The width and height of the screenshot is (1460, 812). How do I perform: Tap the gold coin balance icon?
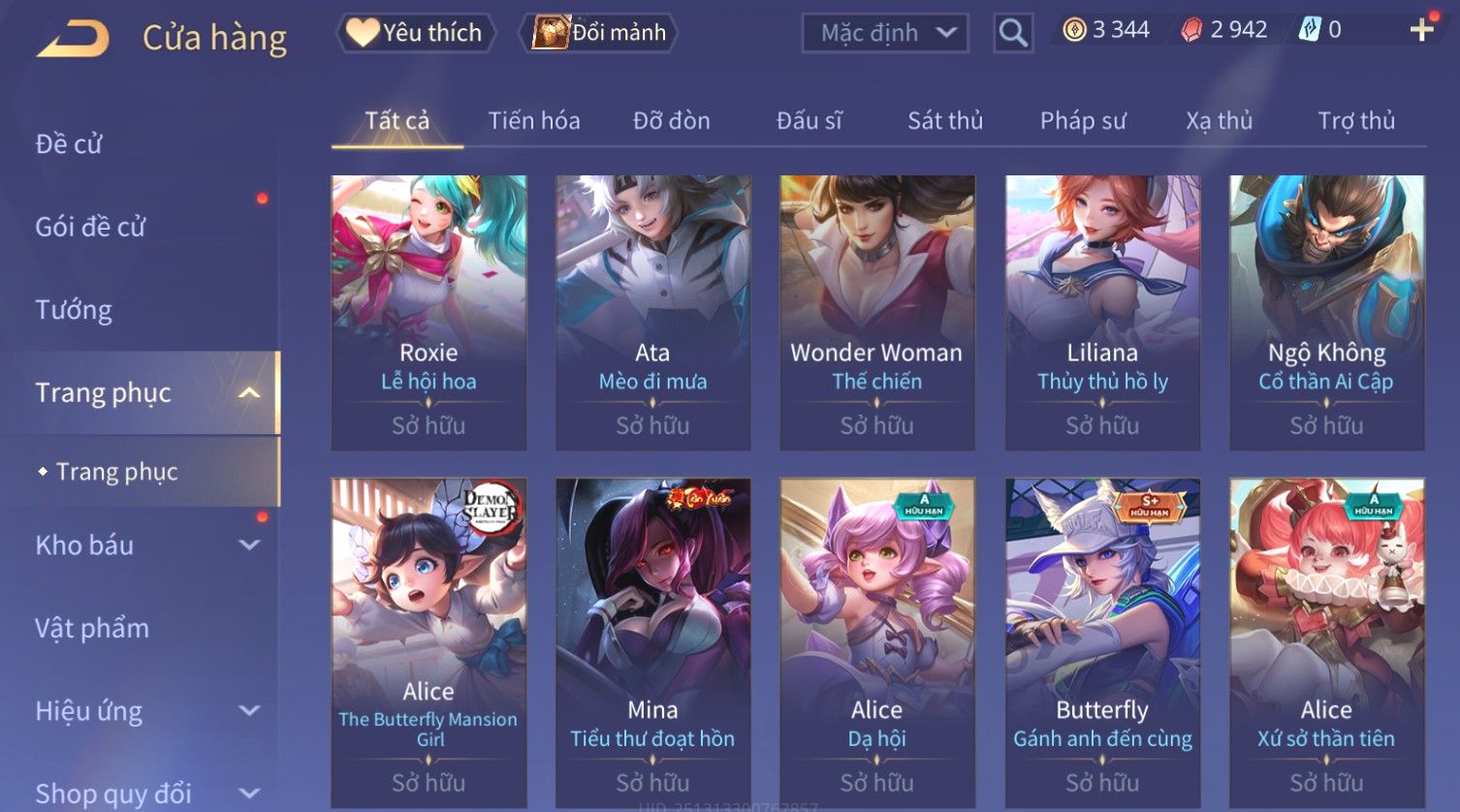[1073, 30]
